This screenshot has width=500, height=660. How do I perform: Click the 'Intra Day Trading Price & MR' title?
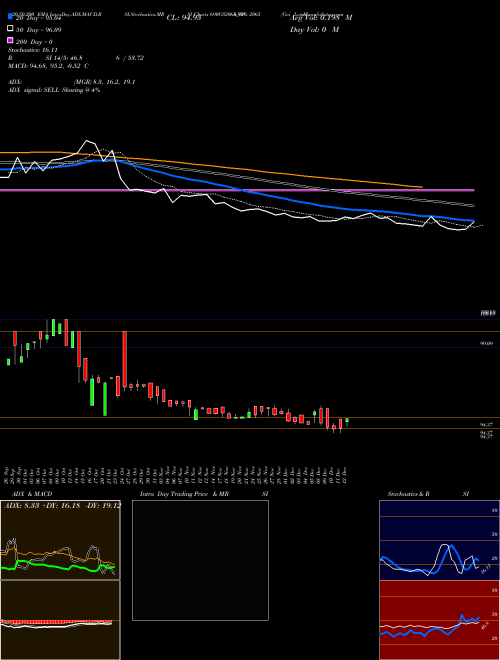184,494
